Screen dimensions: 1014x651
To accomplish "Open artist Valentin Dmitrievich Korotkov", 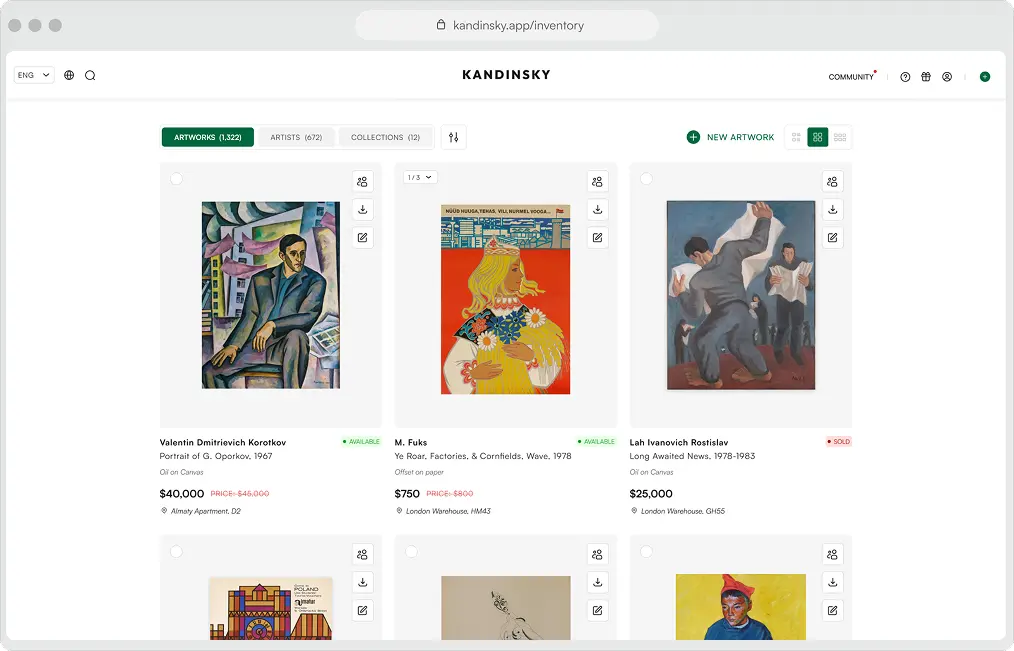I will [222, 442].
